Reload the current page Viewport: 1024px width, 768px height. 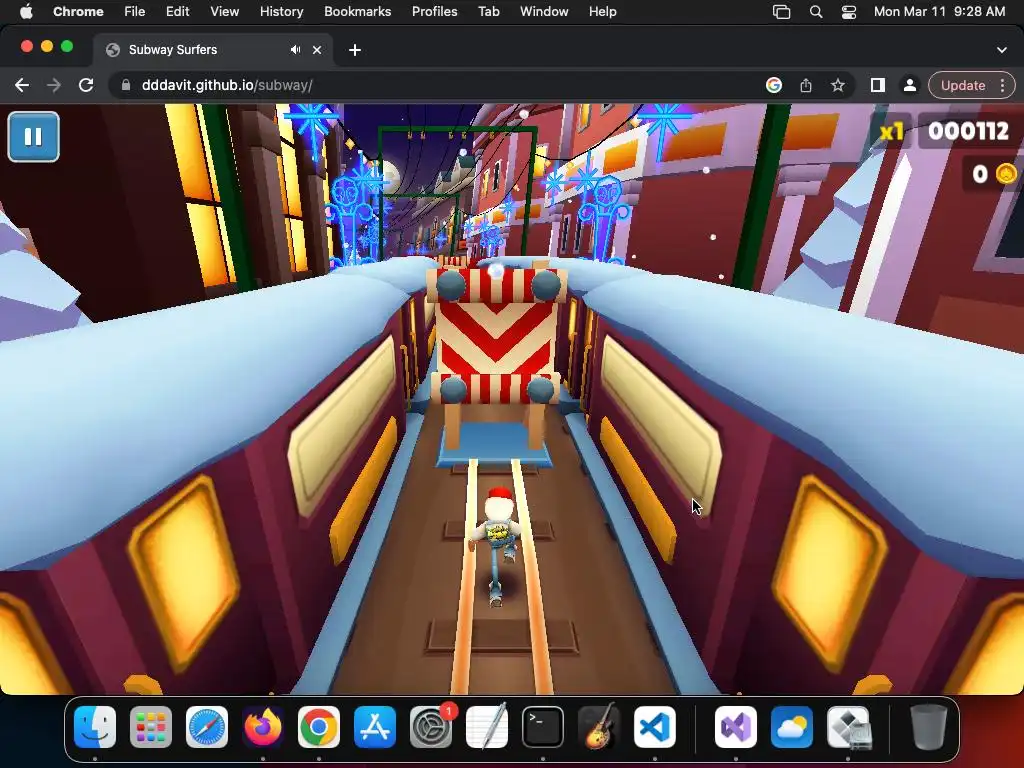tap(86, 86)
